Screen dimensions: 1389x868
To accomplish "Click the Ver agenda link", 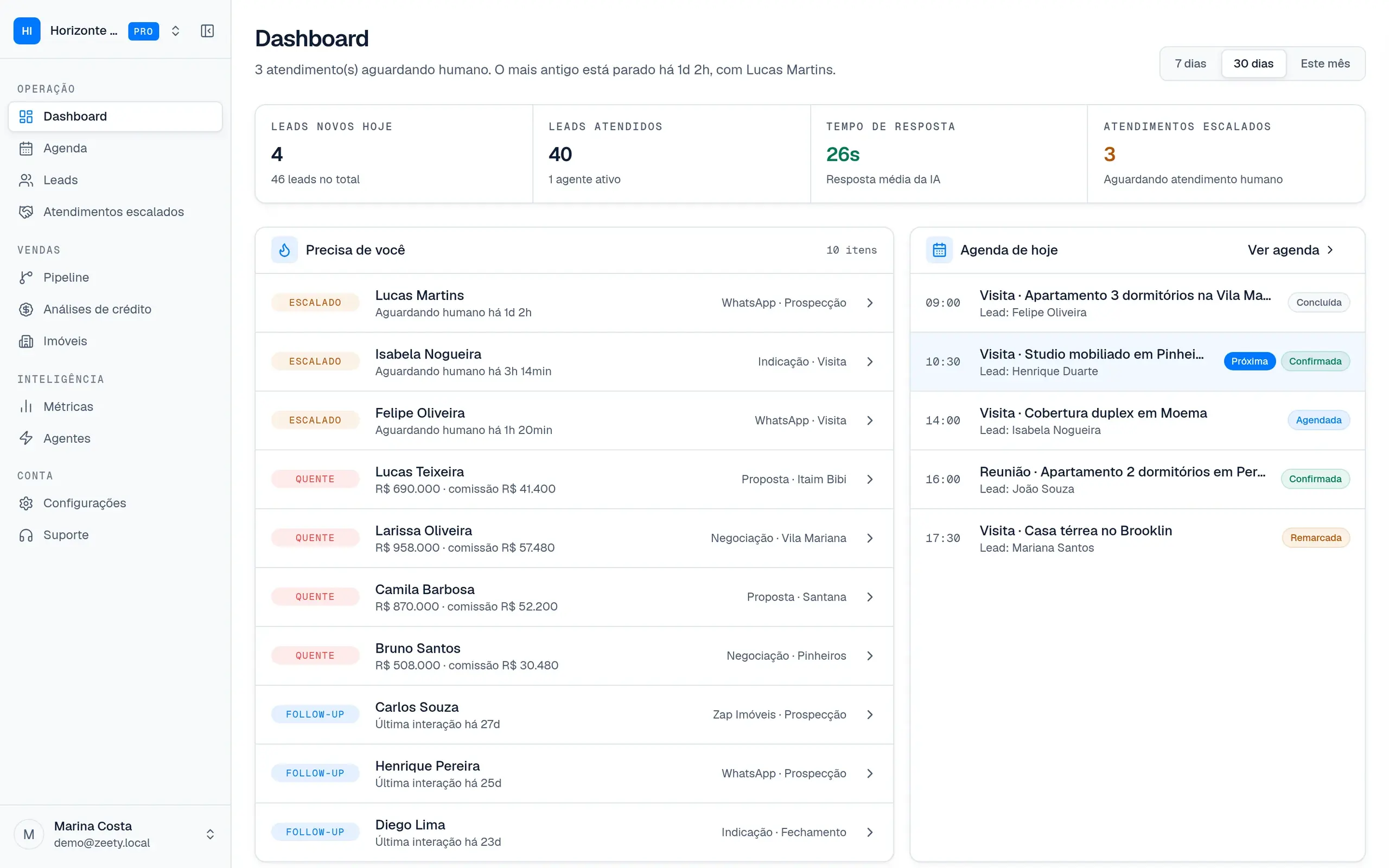I will [x=1290, y=250].
